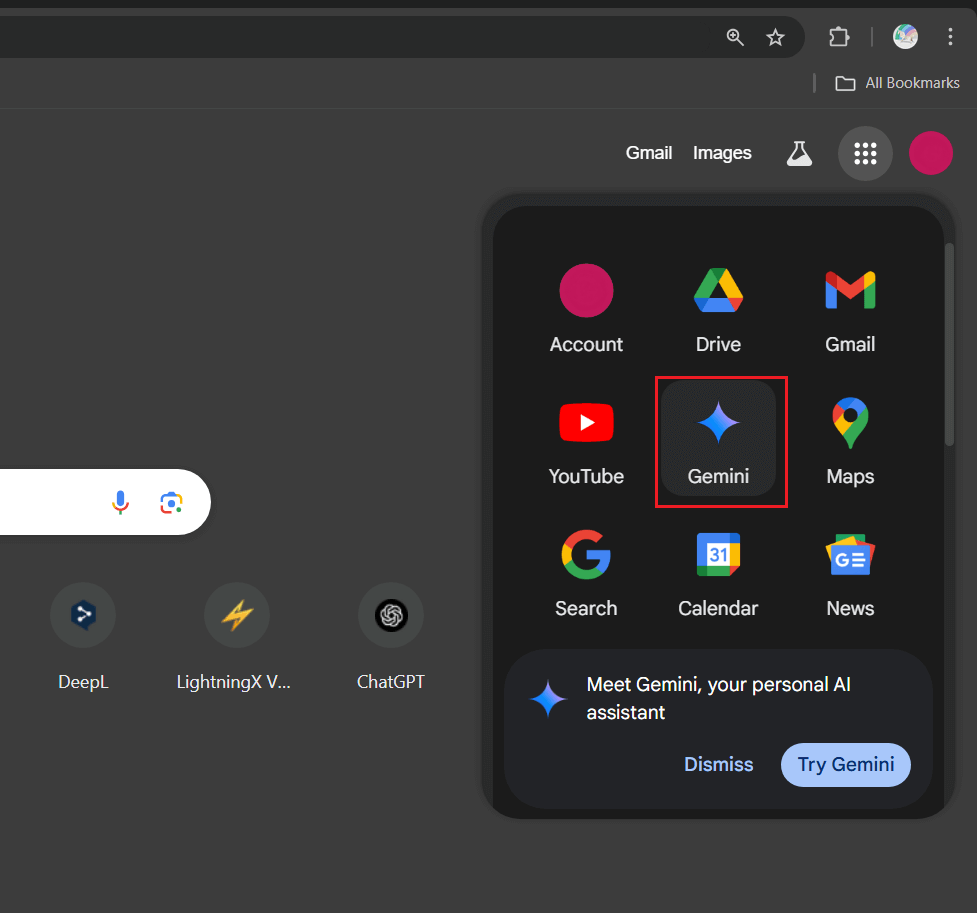Dismiss the Gemini promotion

pyautogui.click(x=718, y=765)
